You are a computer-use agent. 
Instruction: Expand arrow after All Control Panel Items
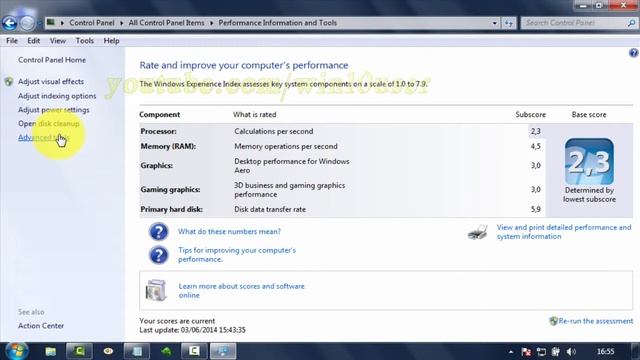coord(211,23)
